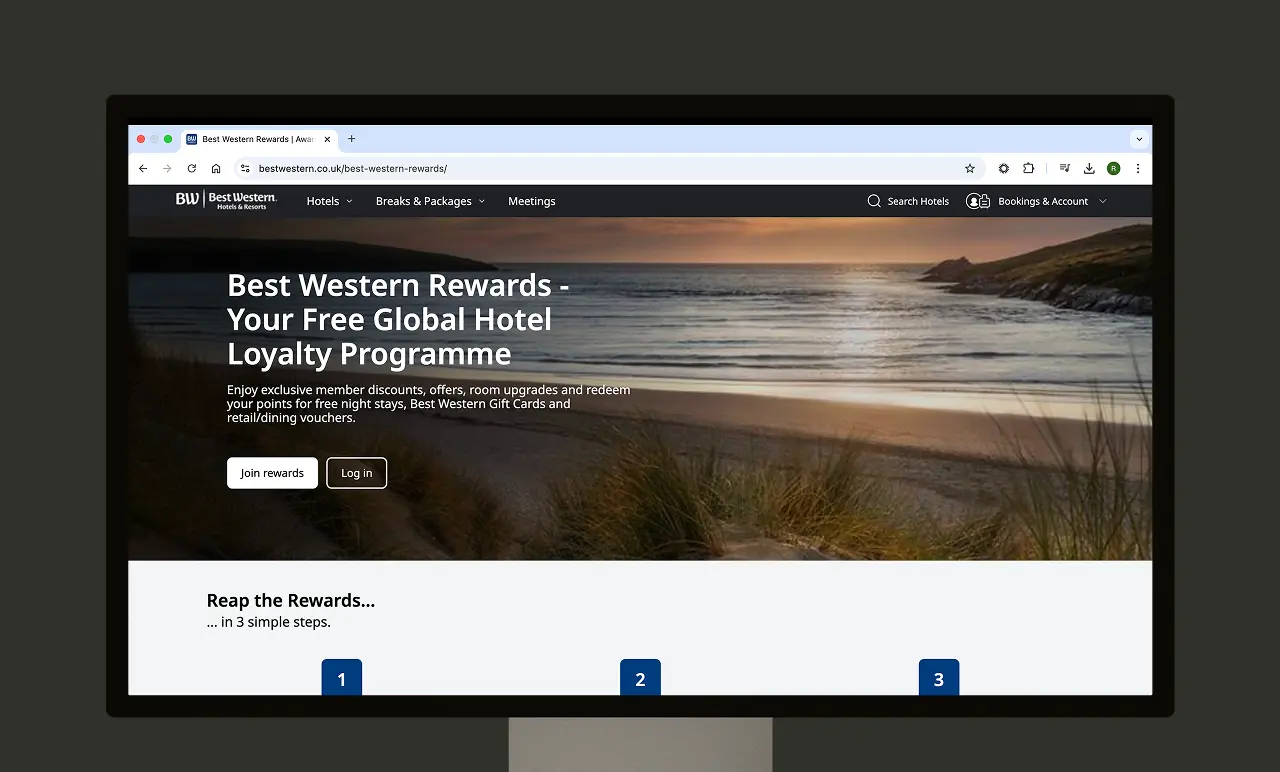Click the Join rewards button

tap(272, 473)
